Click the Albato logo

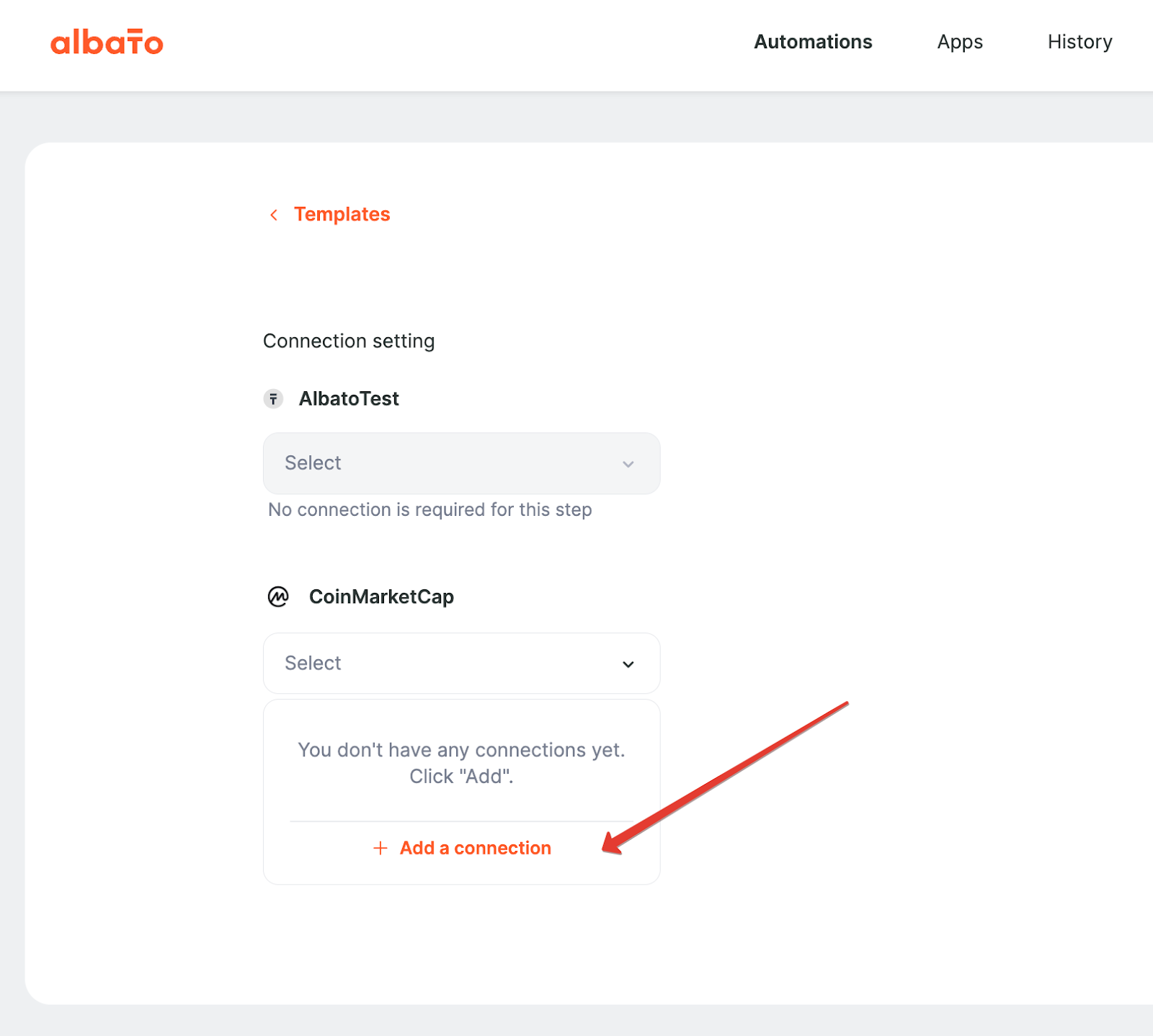[107, 43]
